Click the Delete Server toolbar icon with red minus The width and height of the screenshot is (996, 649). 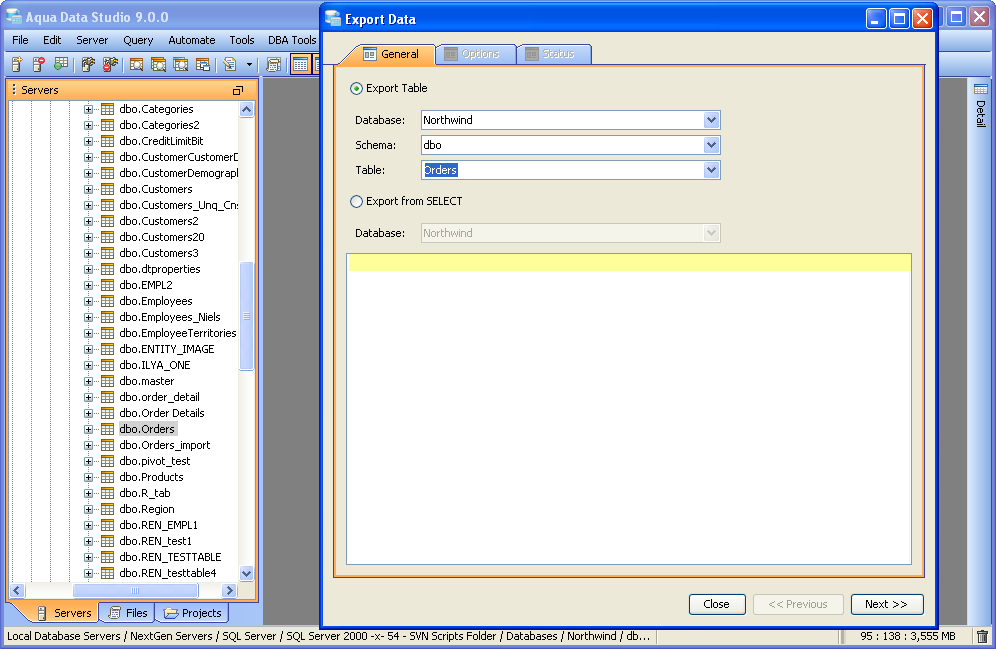(x=39, y=64)
